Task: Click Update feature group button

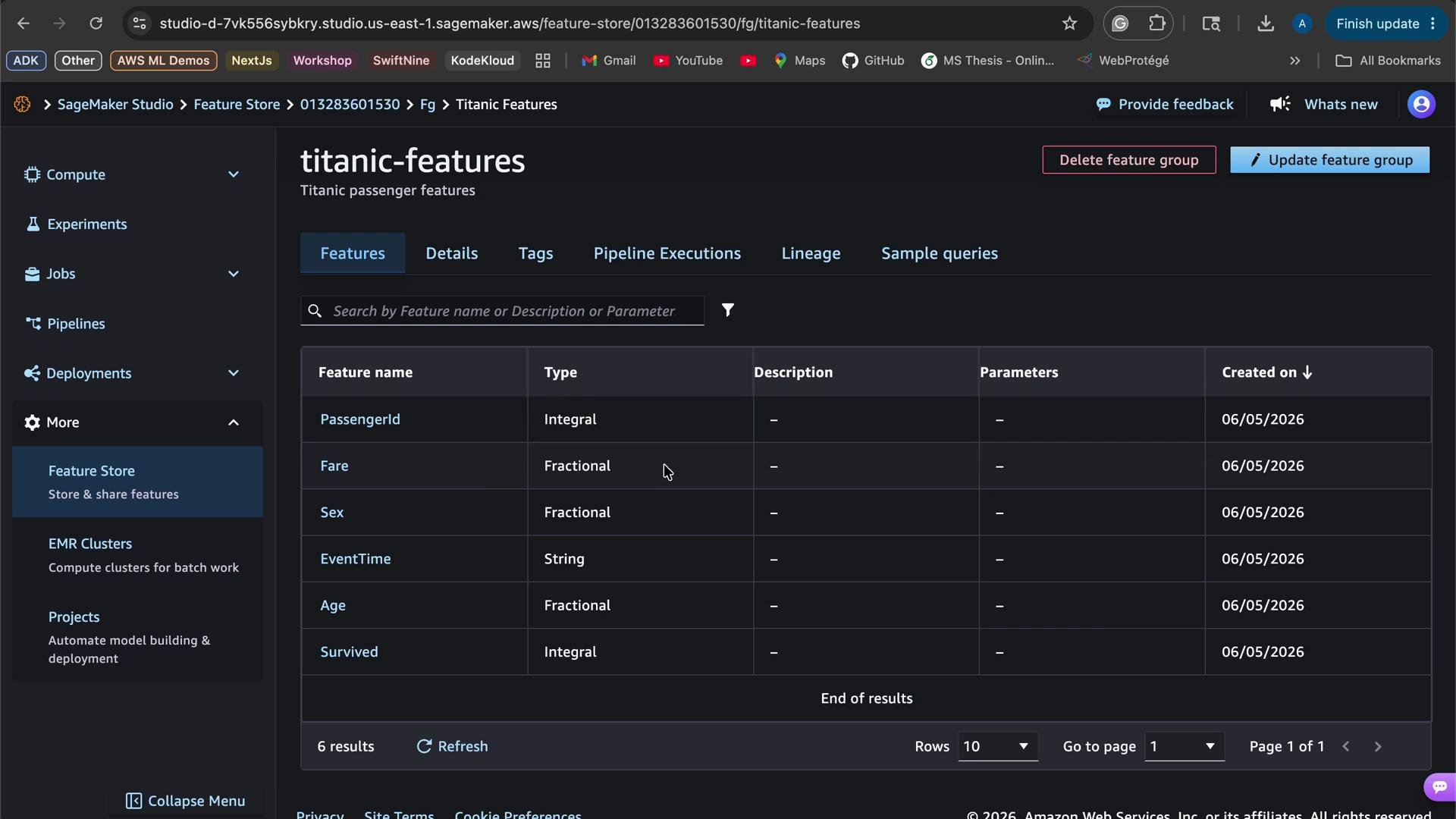Action: [1329, 160]
